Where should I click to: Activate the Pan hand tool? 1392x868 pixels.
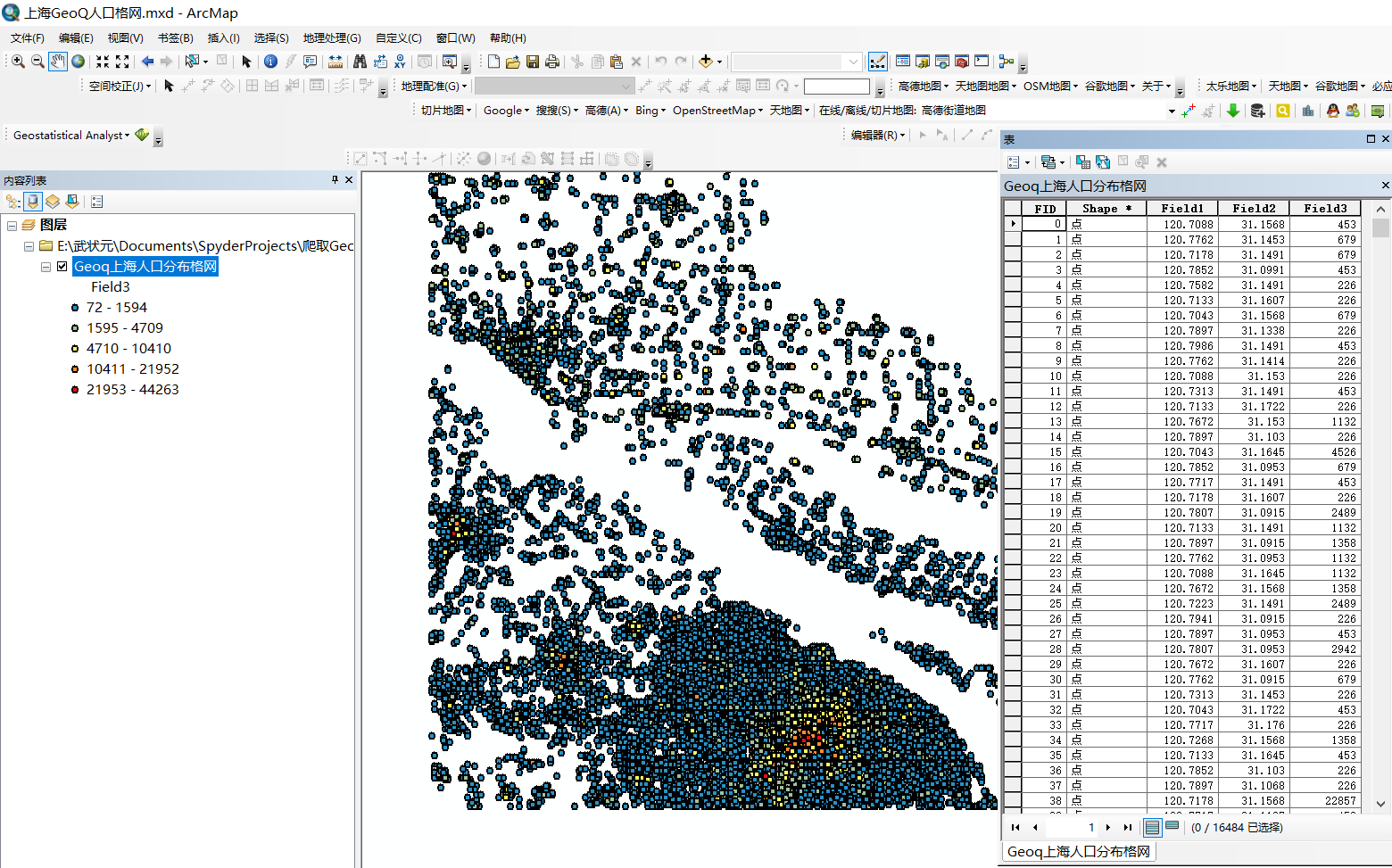pyautogui.click(x=58, y=62)
